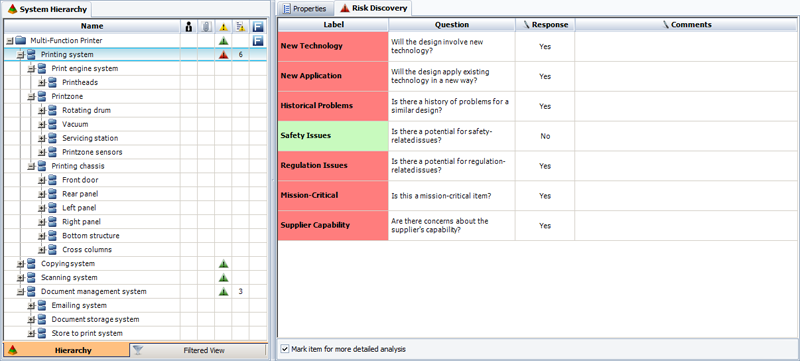Viewport: 800px width, 361px height.
Task: Click the Regulation Issues label cell
Action: (333, 166)
